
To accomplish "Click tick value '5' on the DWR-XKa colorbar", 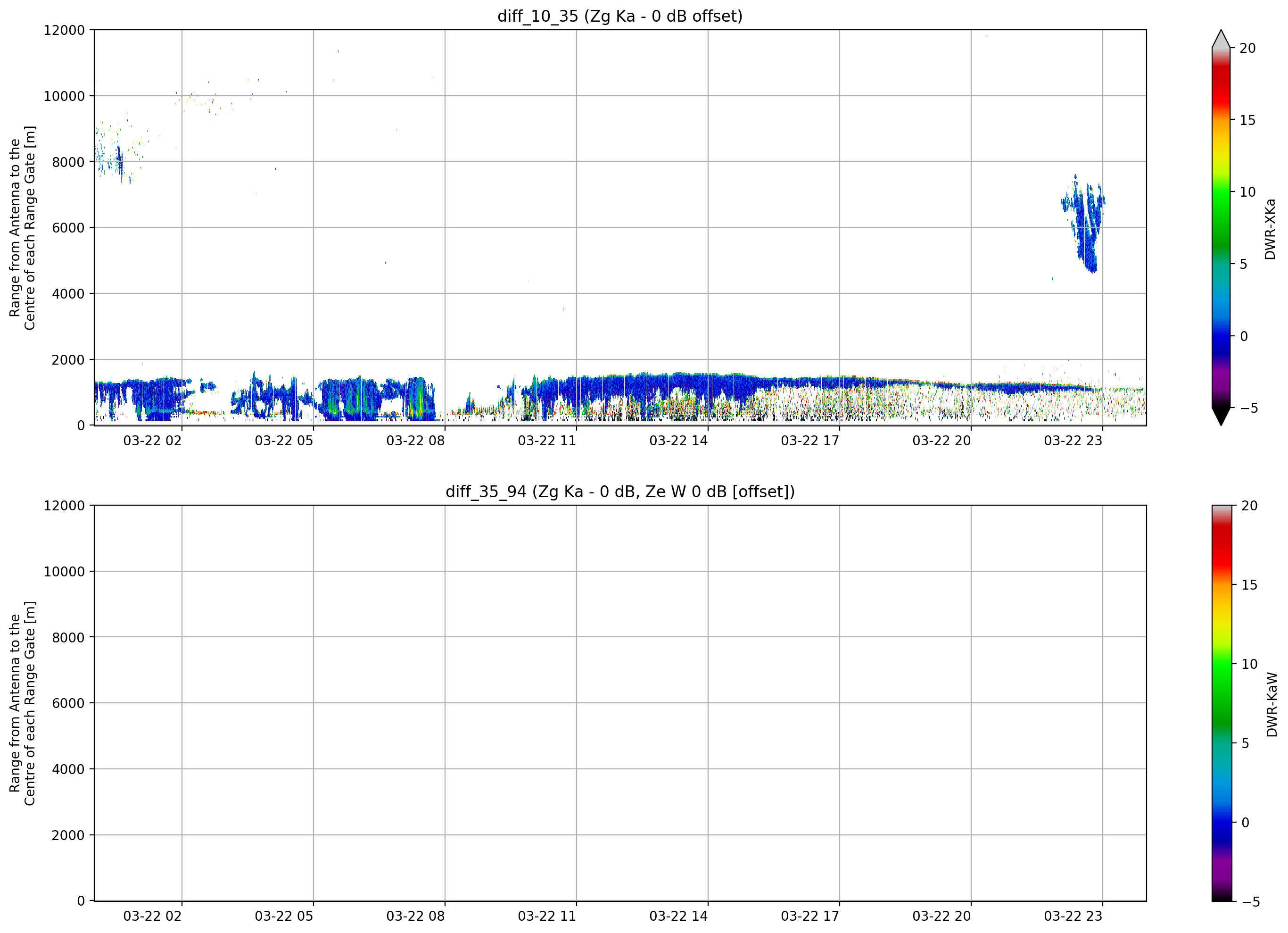I will (x=1243, y=264).
